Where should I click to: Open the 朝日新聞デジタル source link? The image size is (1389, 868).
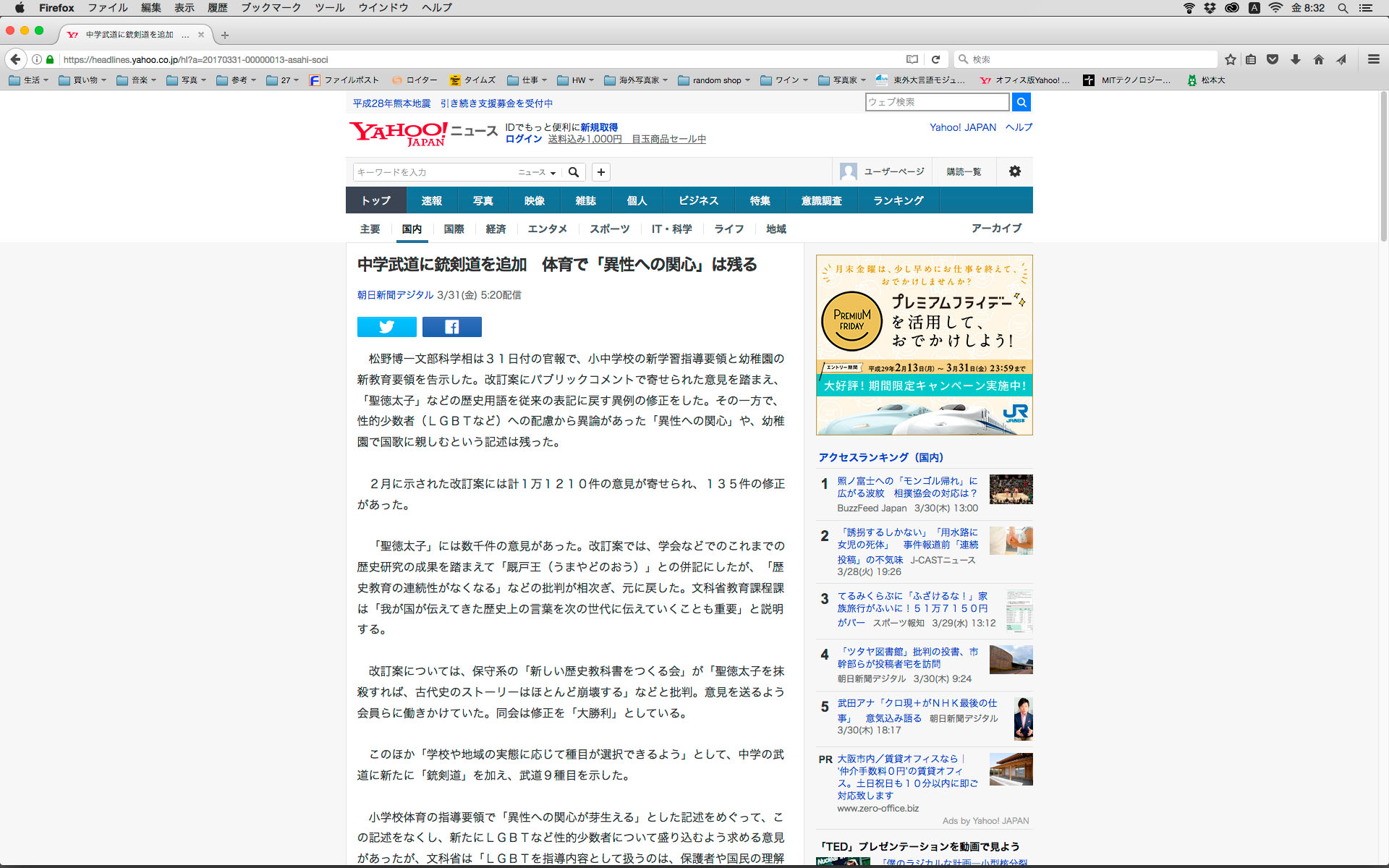pos(395,295)
